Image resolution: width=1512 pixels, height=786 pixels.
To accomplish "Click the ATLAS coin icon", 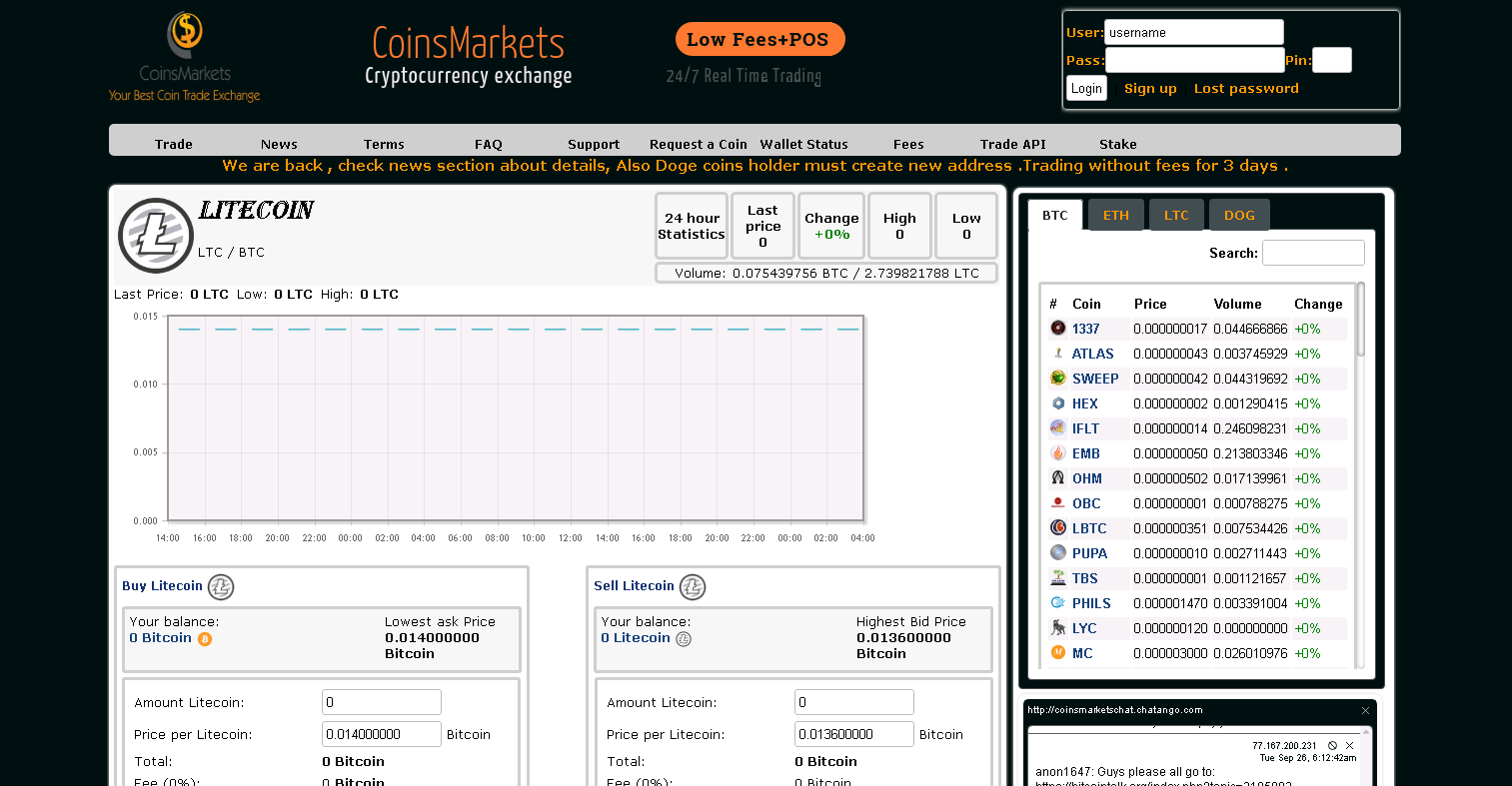I will [x=1058, y=353].
